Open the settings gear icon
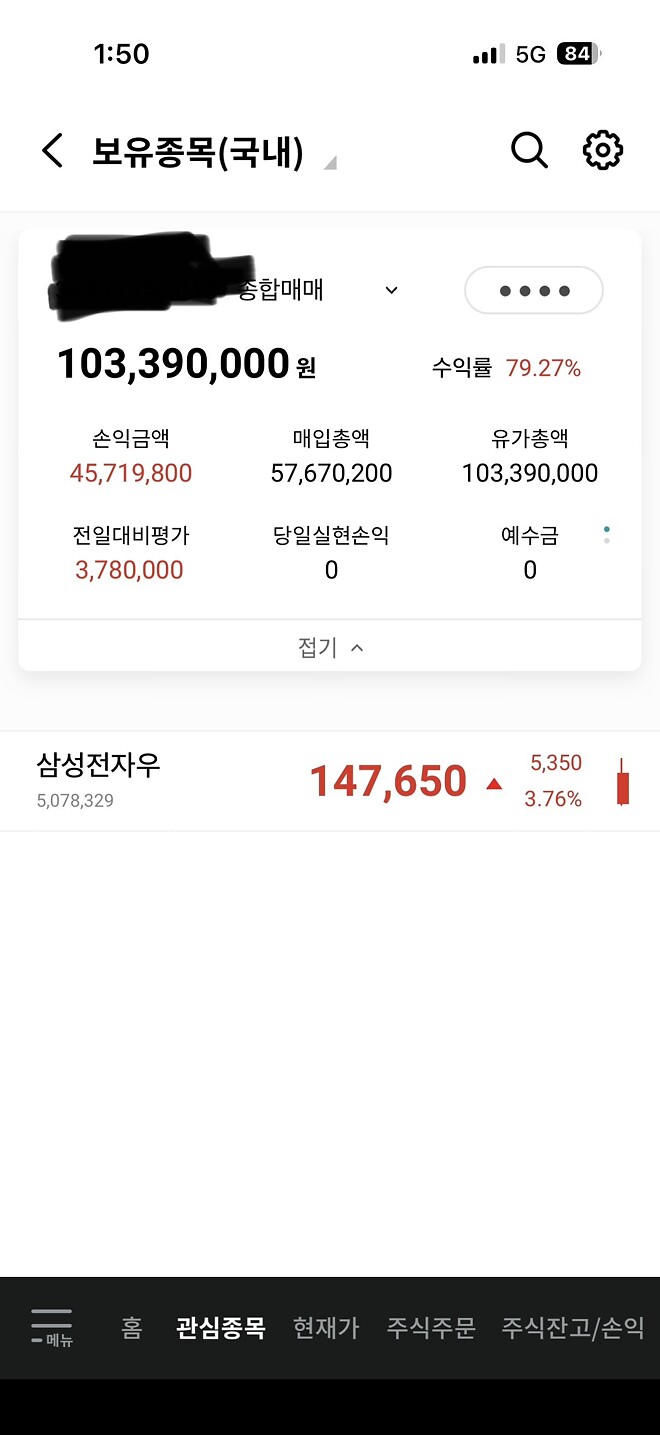 [x=603, y=150]
